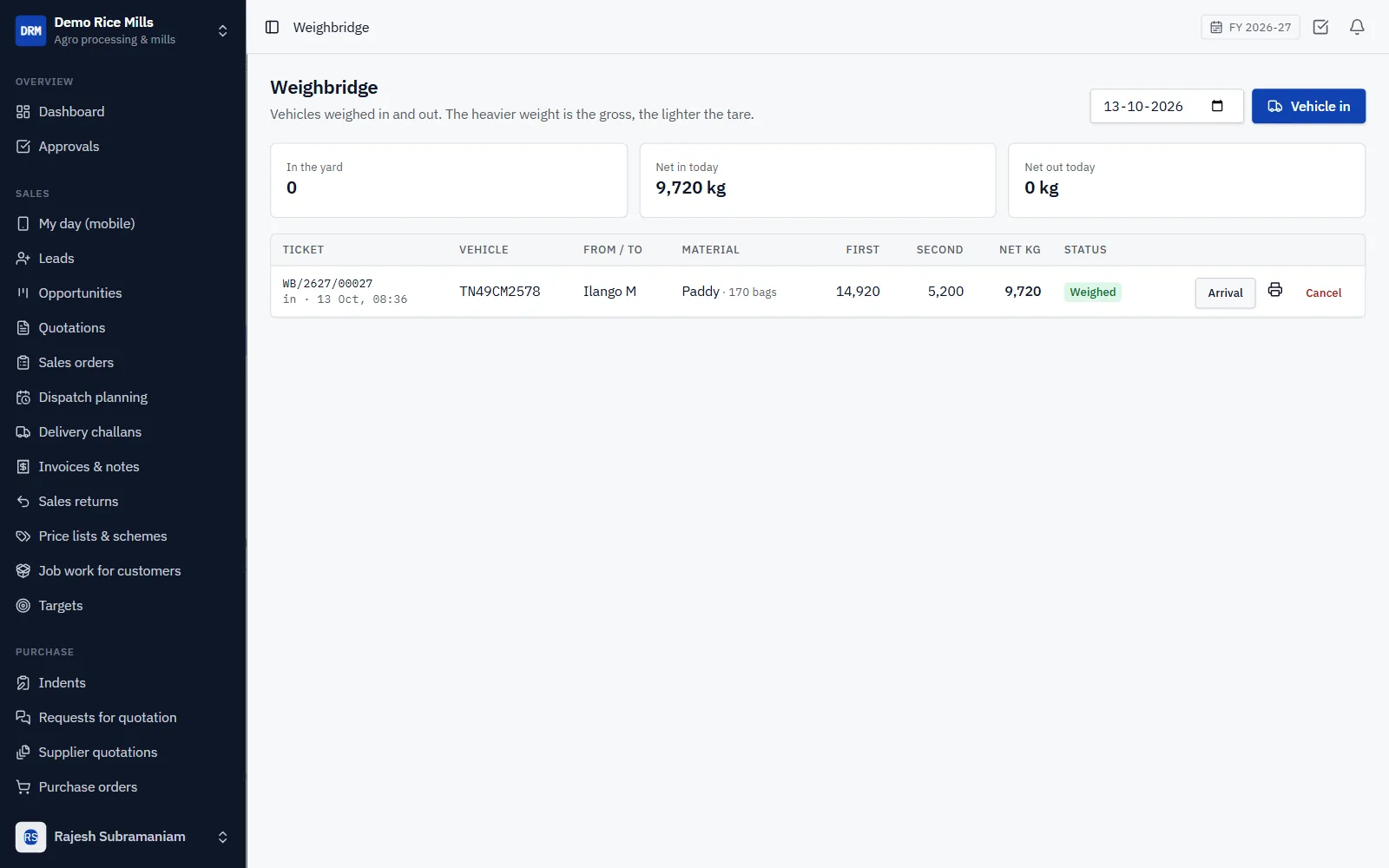Click the Delivery challans truck icon
1389x868 pixels.
point(23,432)
